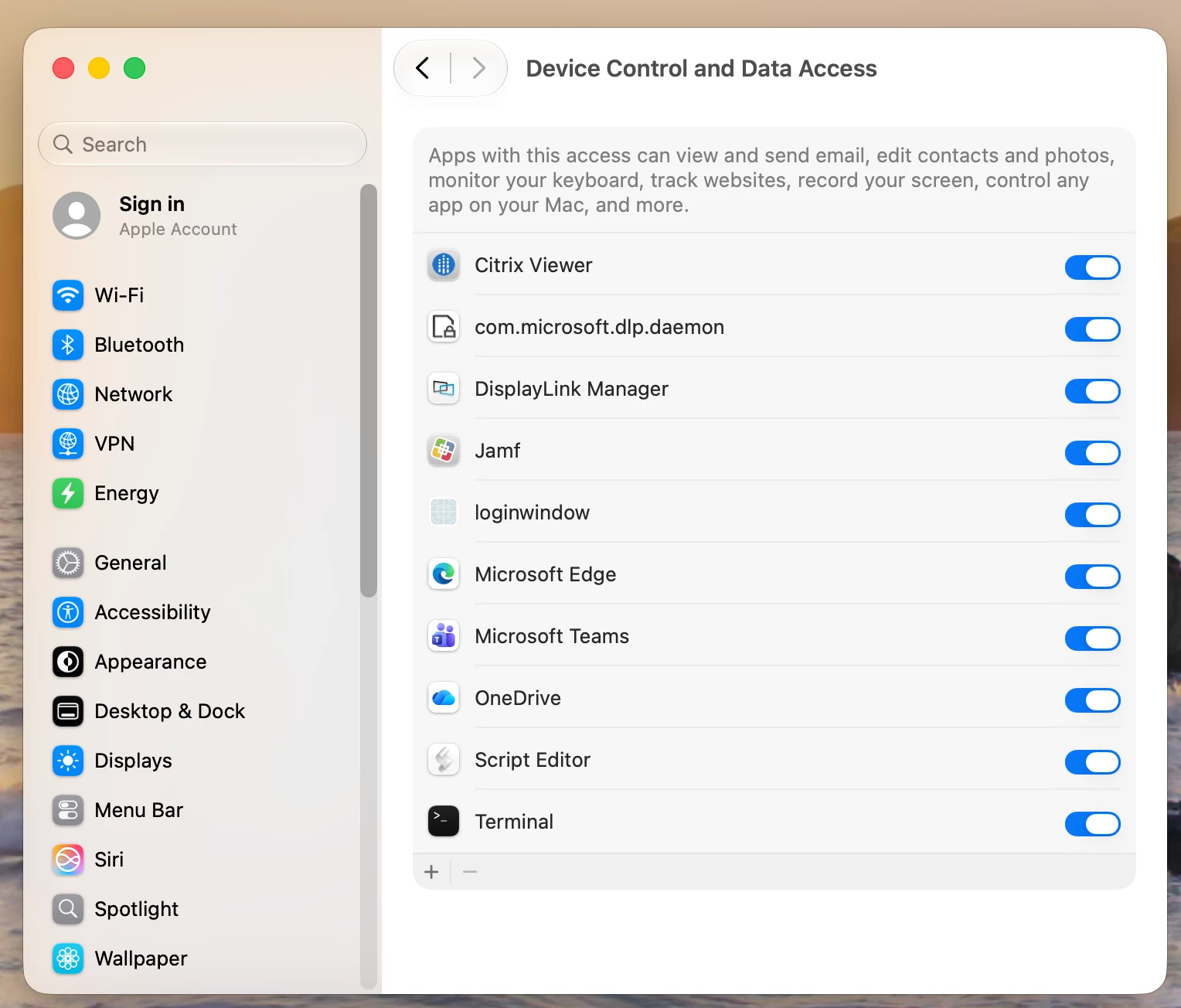Viewport: 1181px width, 1008px height.
Task: Go to Network settings
Action: pyautogui.click(x=202, y=394)
